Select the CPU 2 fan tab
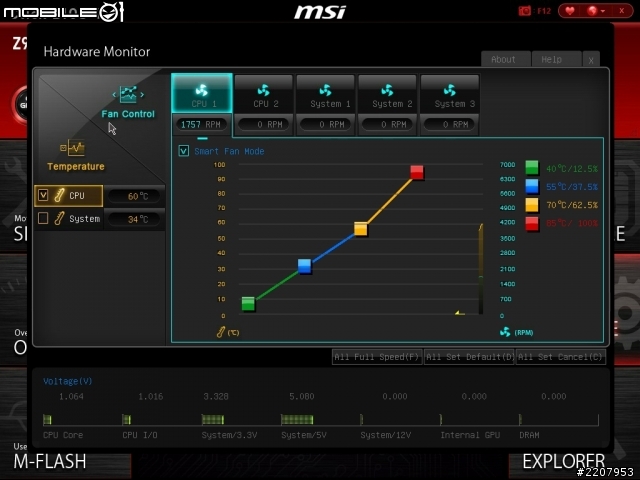Viewport: 640px width, 480px height. (x=264, y=93)
